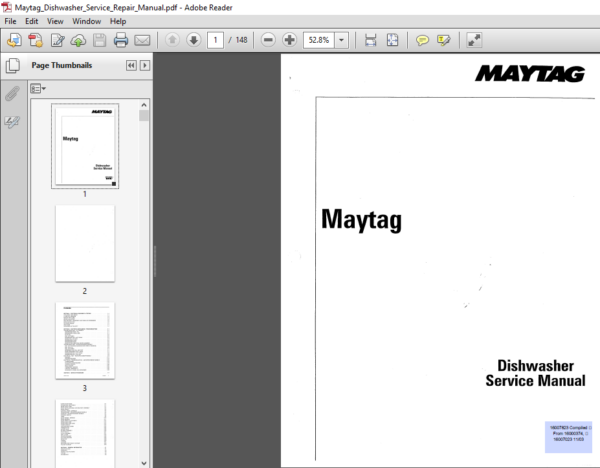Go to the next page with the down arrow

click(194, 40)
